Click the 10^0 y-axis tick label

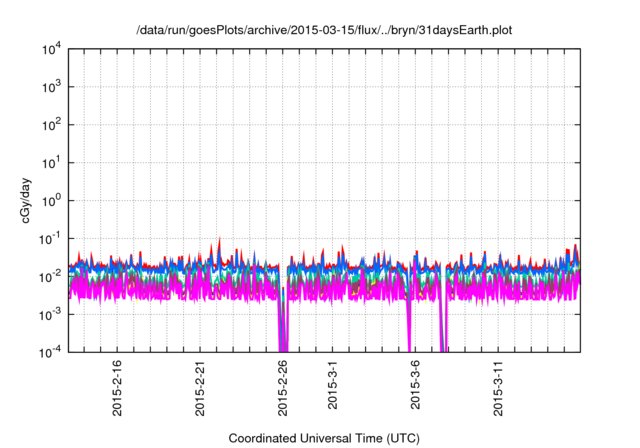click(x=53, y=200)
